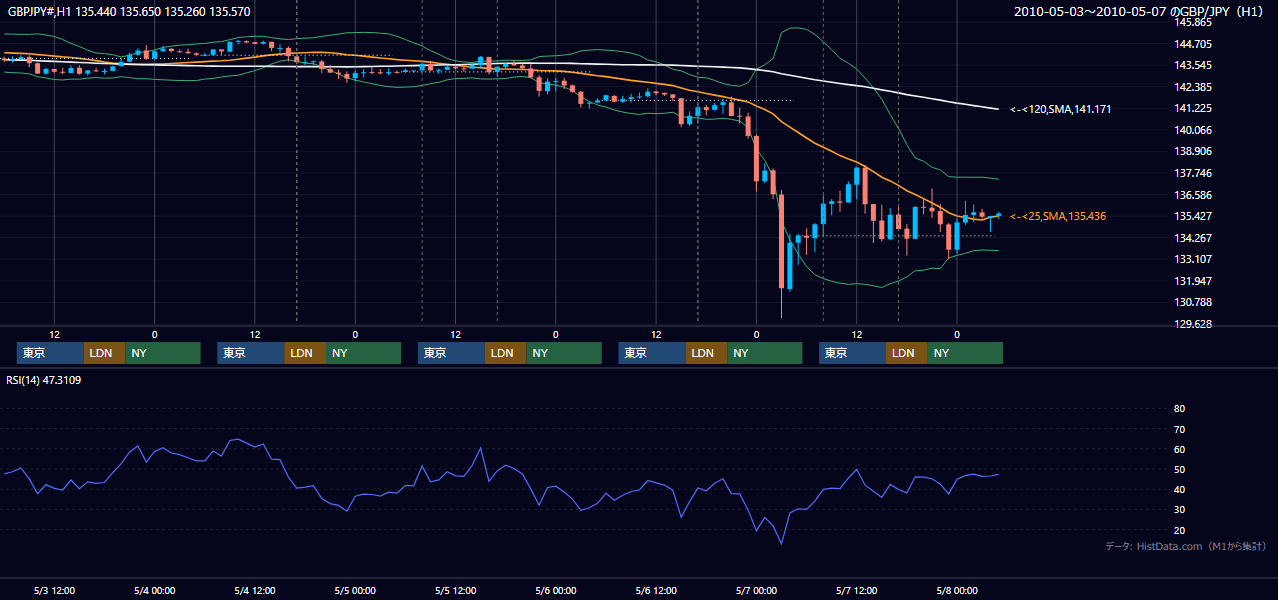The image size is (1278, 600).
Task: Click the RSI axis level 50
Action: click(1179, 469)
